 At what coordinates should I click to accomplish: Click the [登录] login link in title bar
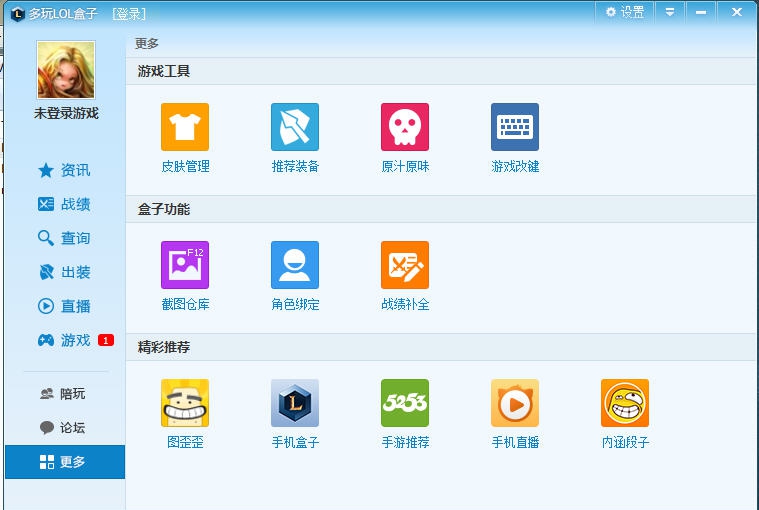(129, 14)
